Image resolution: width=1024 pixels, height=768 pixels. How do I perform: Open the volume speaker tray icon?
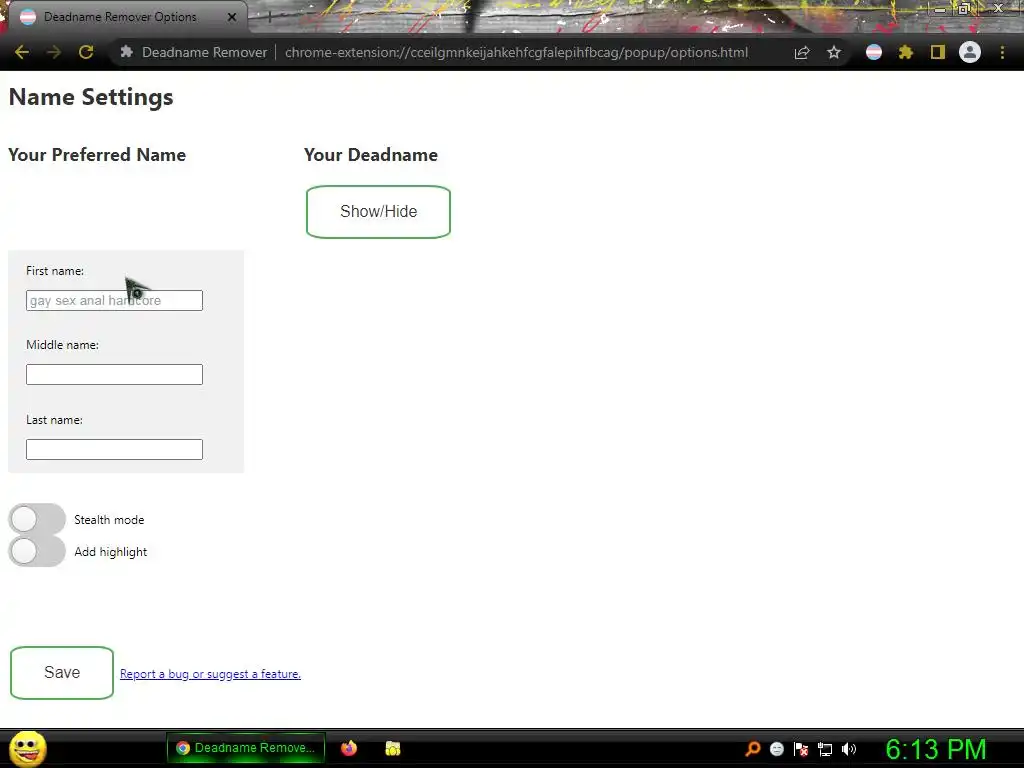point(849,748)
